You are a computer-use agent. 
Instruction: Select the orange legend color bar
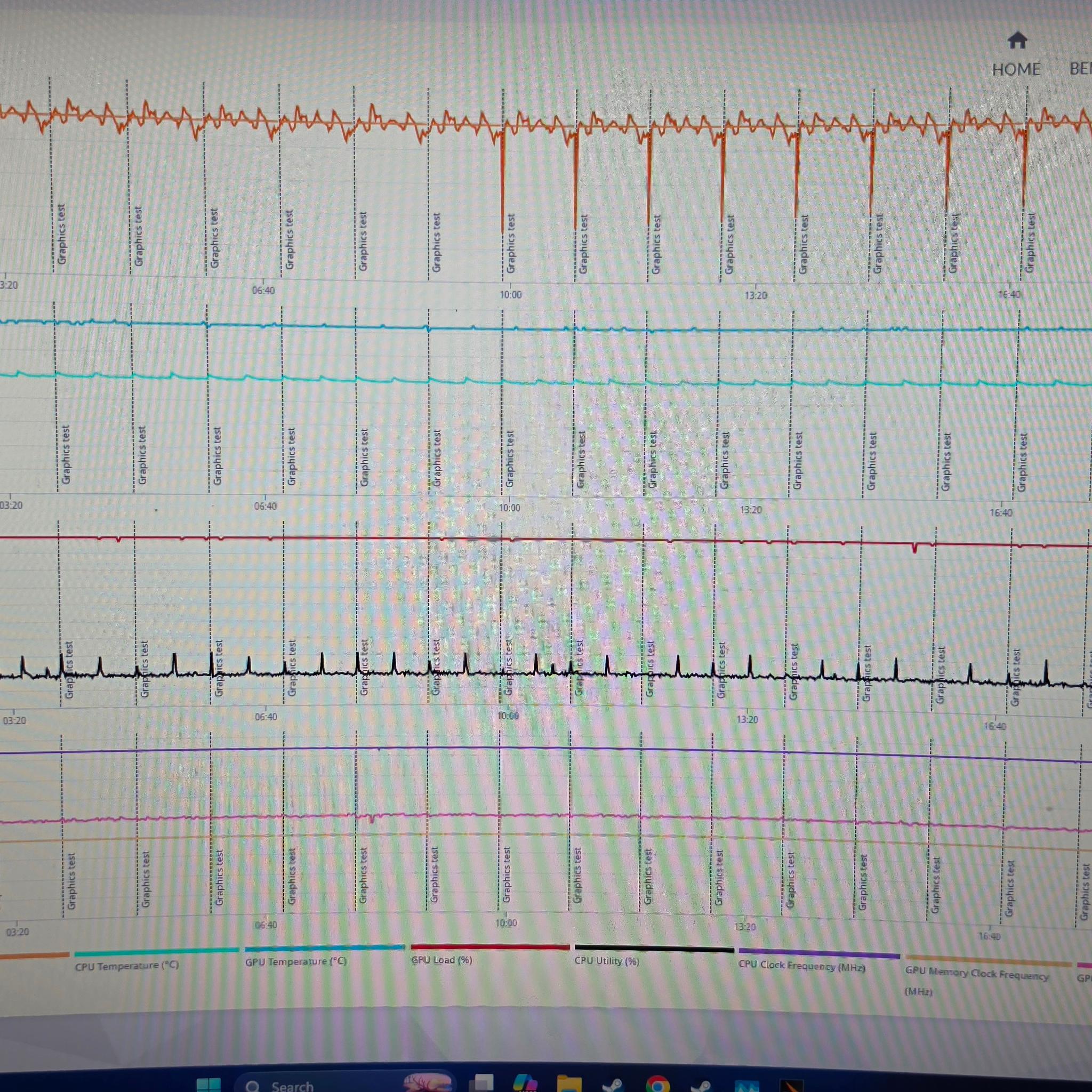point(34,955)
